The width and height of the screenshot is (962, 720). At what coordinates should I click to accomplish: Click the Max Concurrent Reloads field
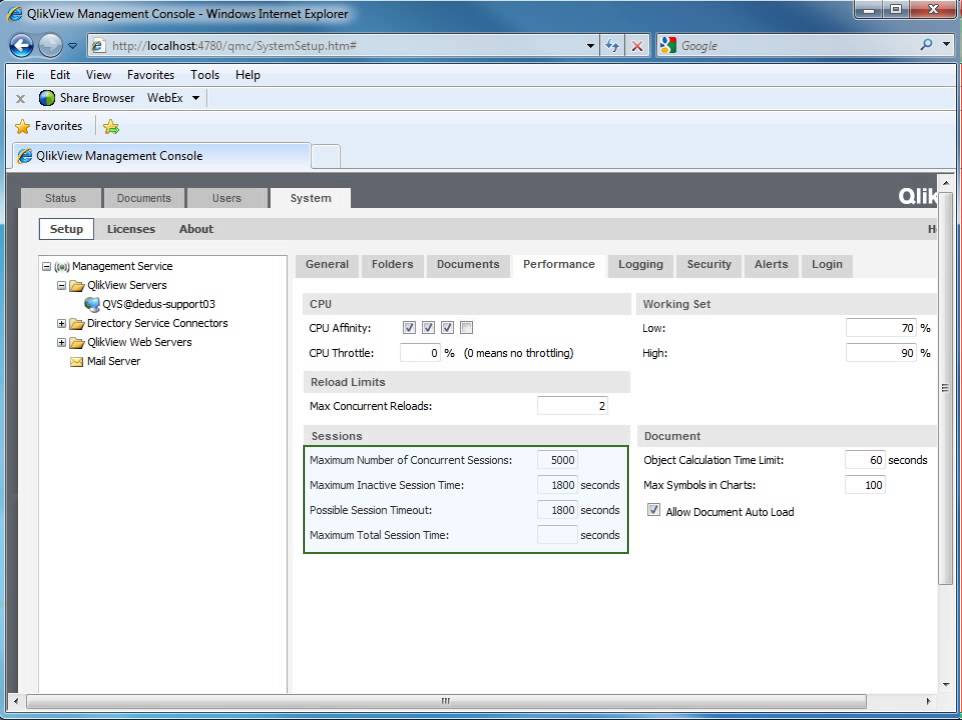[572, 405]
